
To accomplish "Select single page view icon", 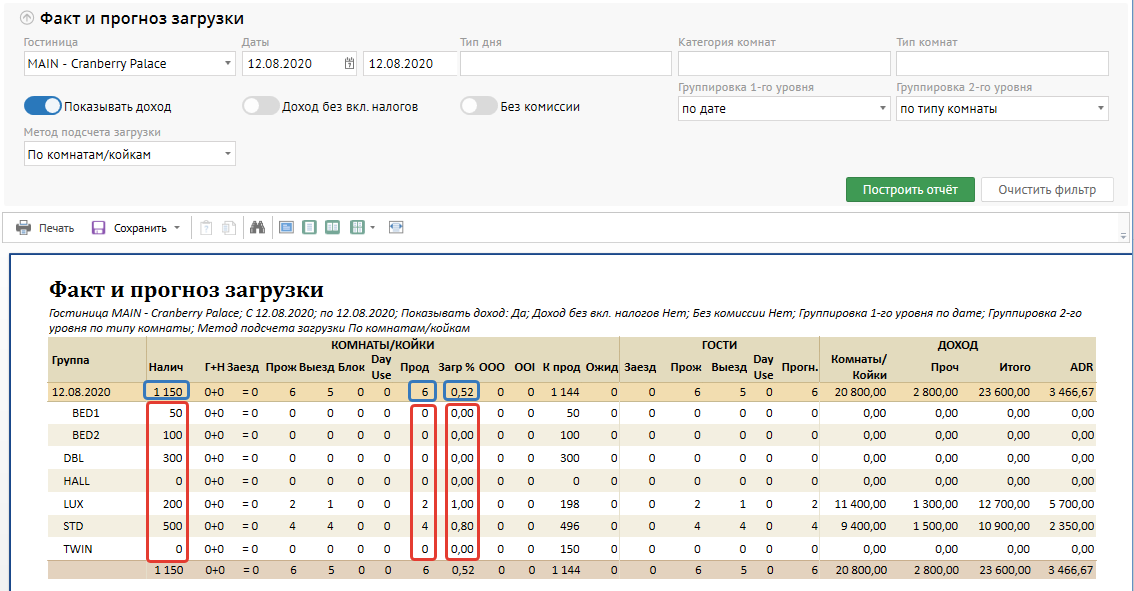I will [x=310, y=228].
